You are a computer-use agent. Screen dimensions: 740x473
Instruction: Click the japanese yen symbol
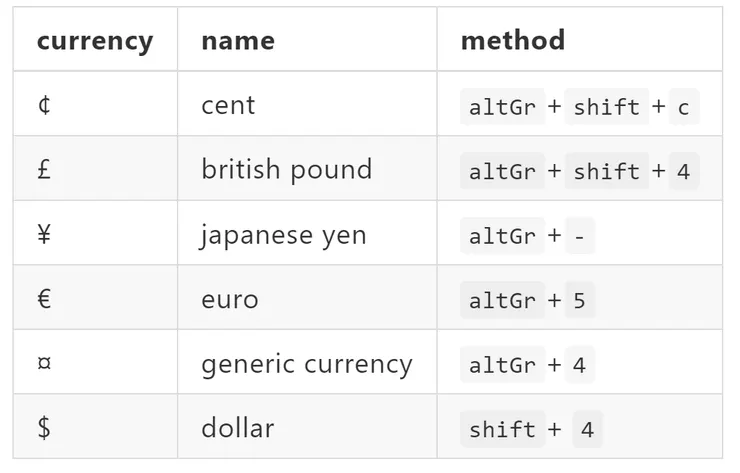[44, 235]
